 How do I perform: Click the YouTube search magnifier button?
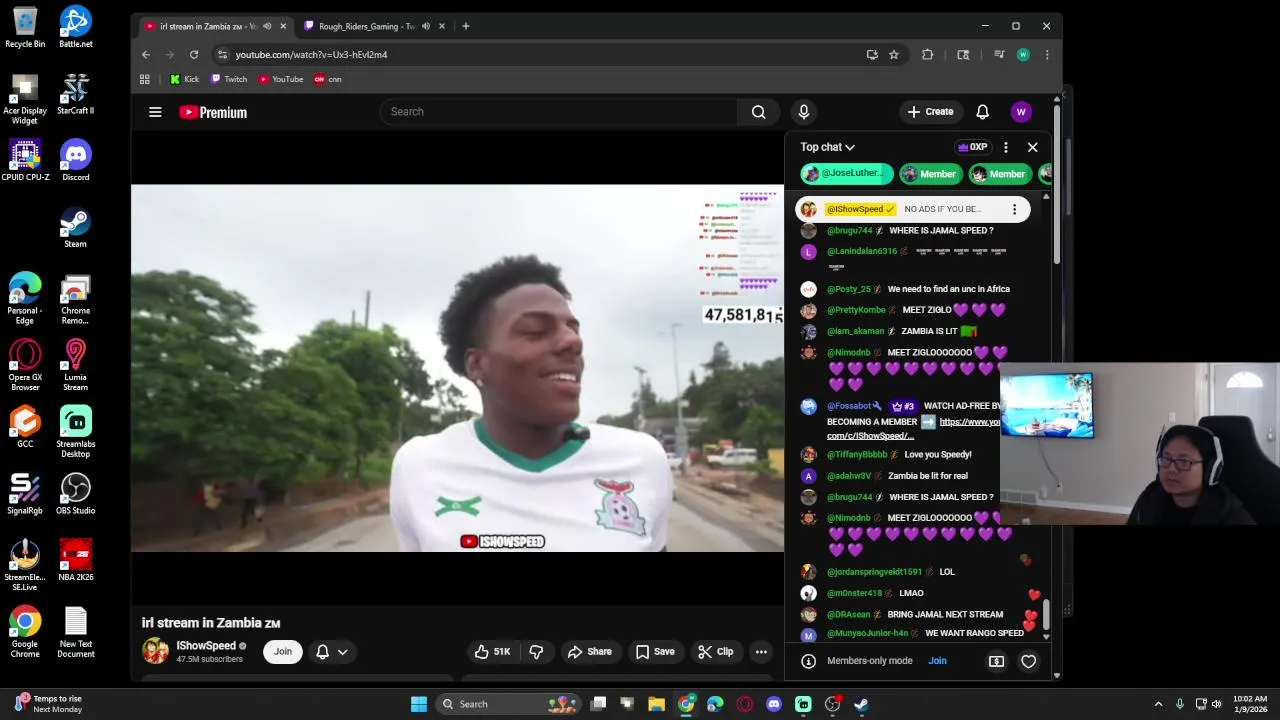click(758, 112)
